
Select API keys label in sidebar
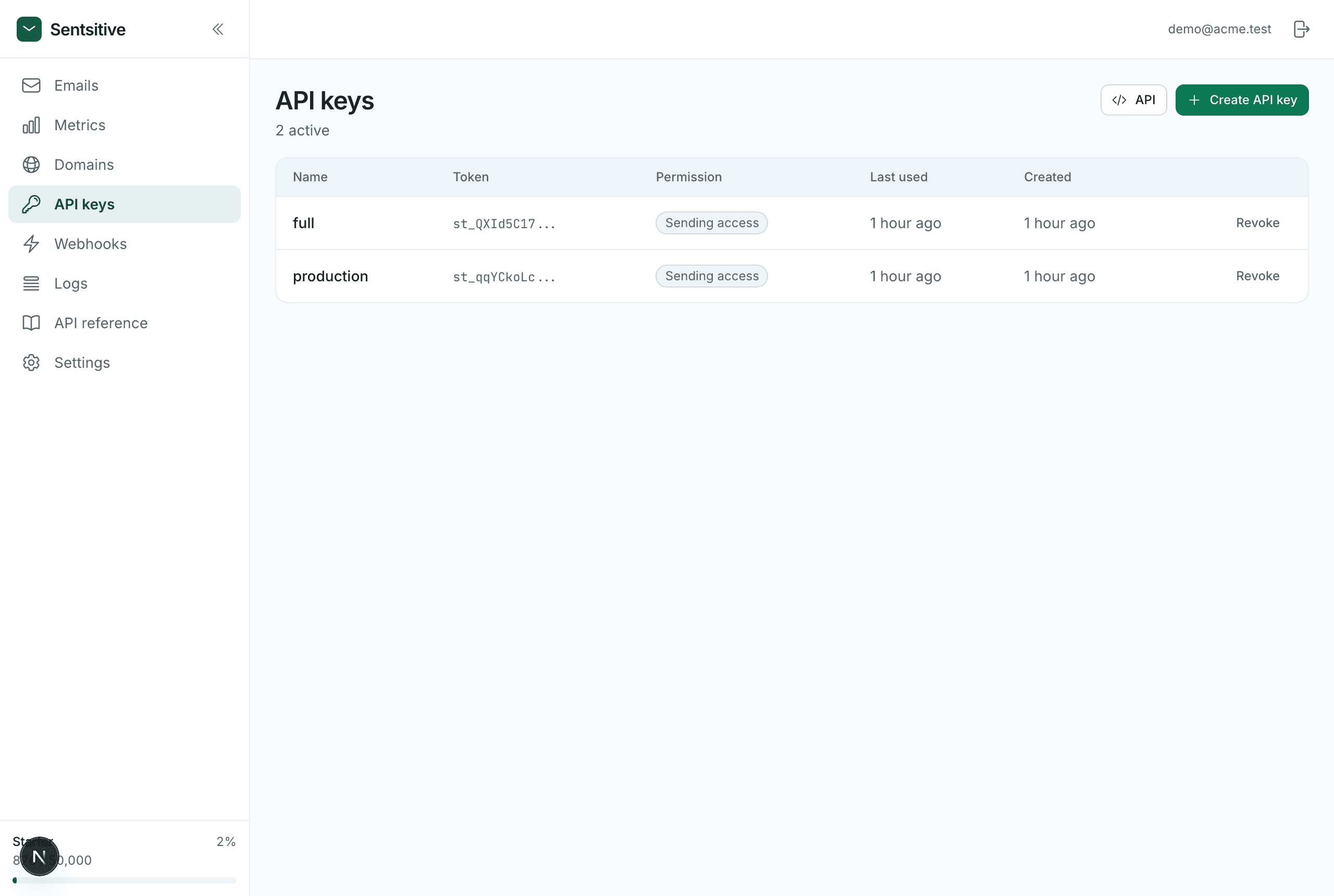[84, 205]
